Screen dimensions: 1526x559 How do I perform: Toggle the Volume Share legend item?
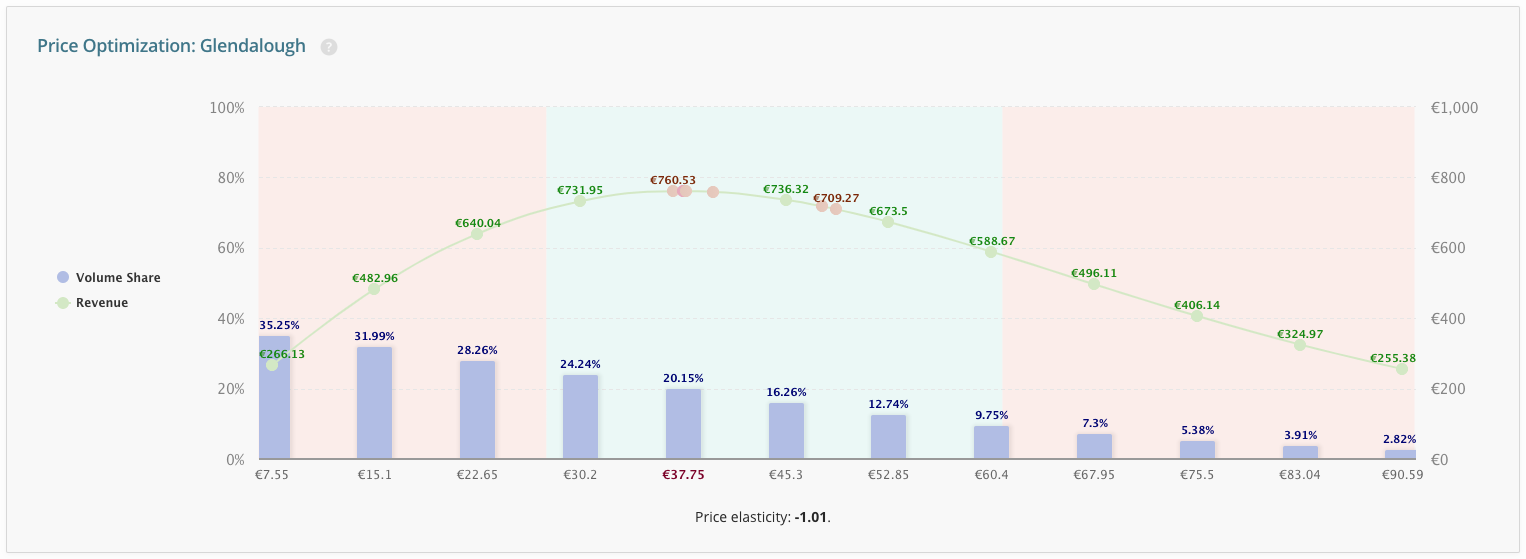pos(117,278)
